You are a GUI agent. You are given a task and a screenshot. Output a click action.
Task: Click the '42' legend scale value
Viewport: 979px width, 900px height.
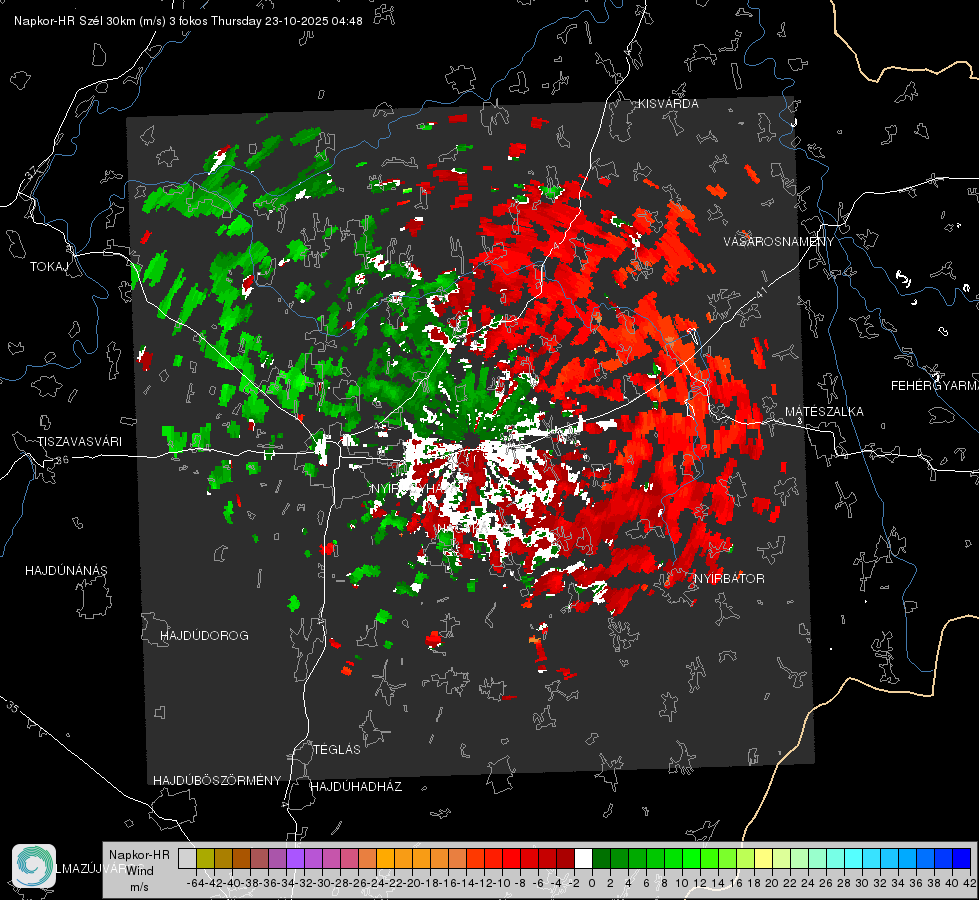[x=970, y=883]
